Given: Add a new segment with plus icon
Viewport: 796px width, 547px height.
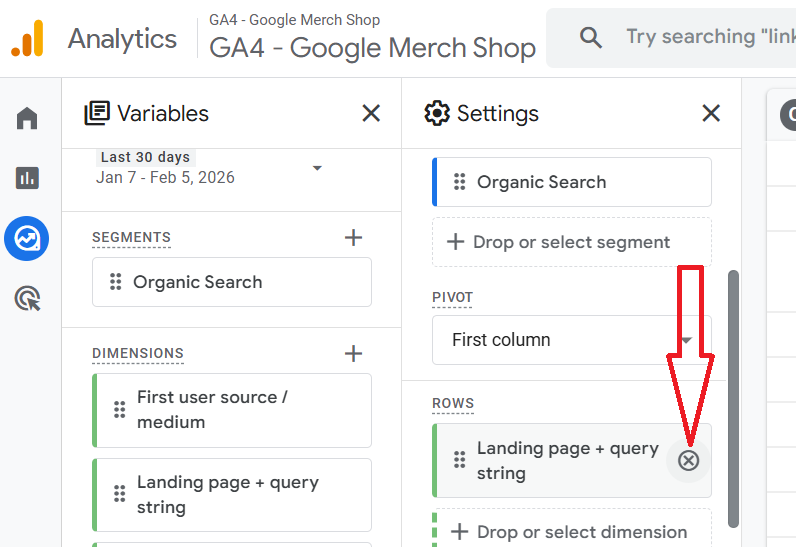Looking at the screenshot, I should click(353, 238).
